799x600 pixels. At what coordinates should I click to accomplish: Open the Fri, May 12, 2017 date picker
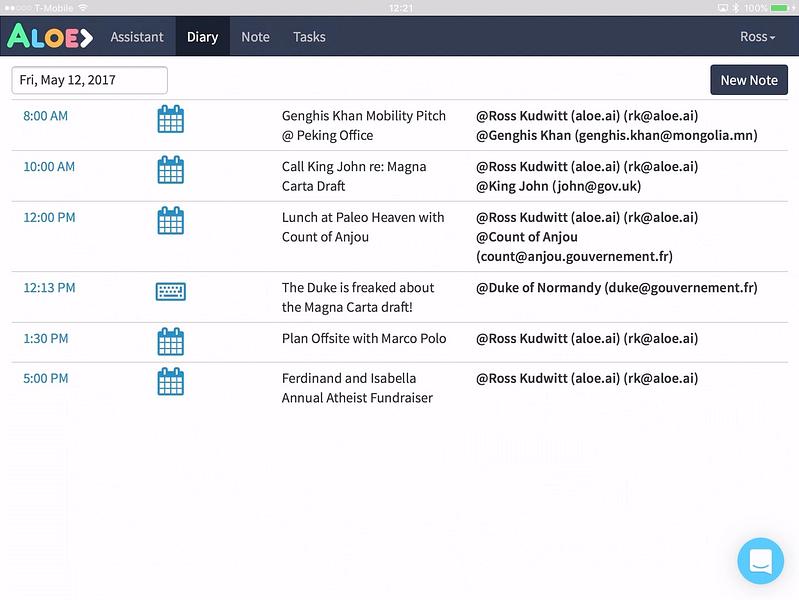coord(90,80)
